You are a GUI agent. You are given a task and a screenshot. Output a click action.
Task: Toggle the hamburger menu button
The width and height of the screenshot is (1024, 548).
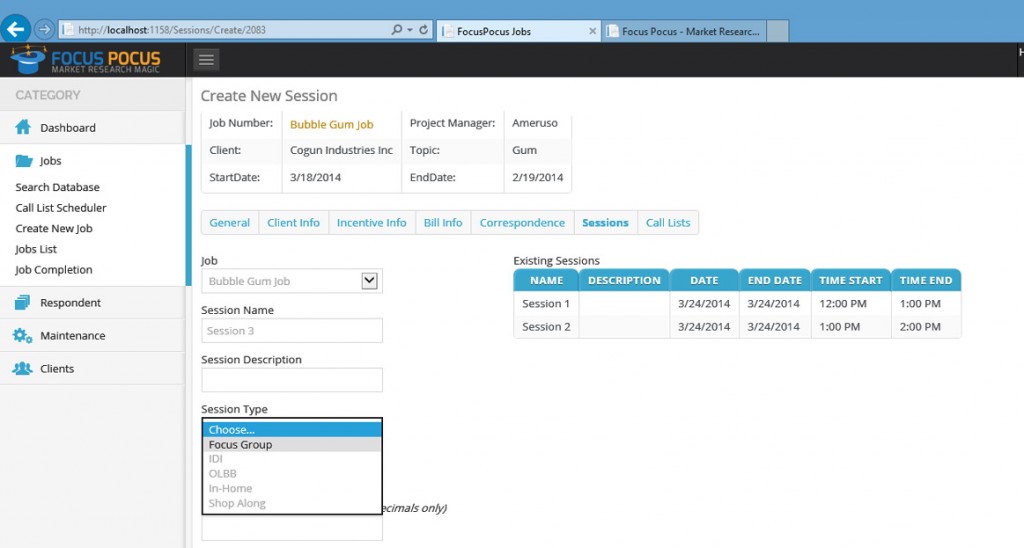click(x=206, y=60)
